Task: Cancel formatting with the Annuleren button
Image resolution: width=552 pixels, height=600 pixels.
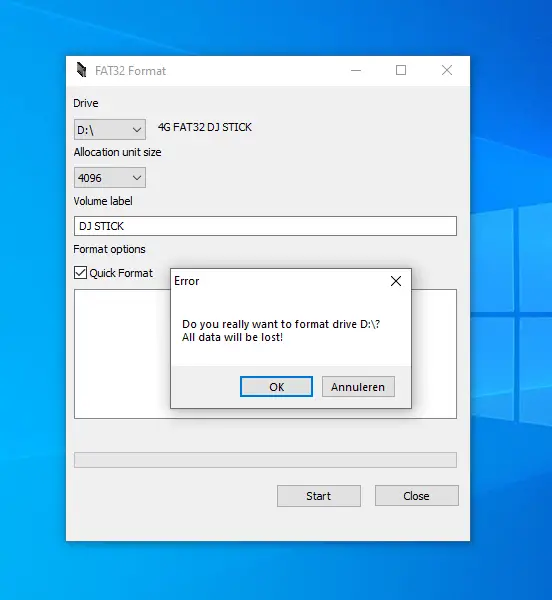Action: pyautogui.click(x=358, y=387)
